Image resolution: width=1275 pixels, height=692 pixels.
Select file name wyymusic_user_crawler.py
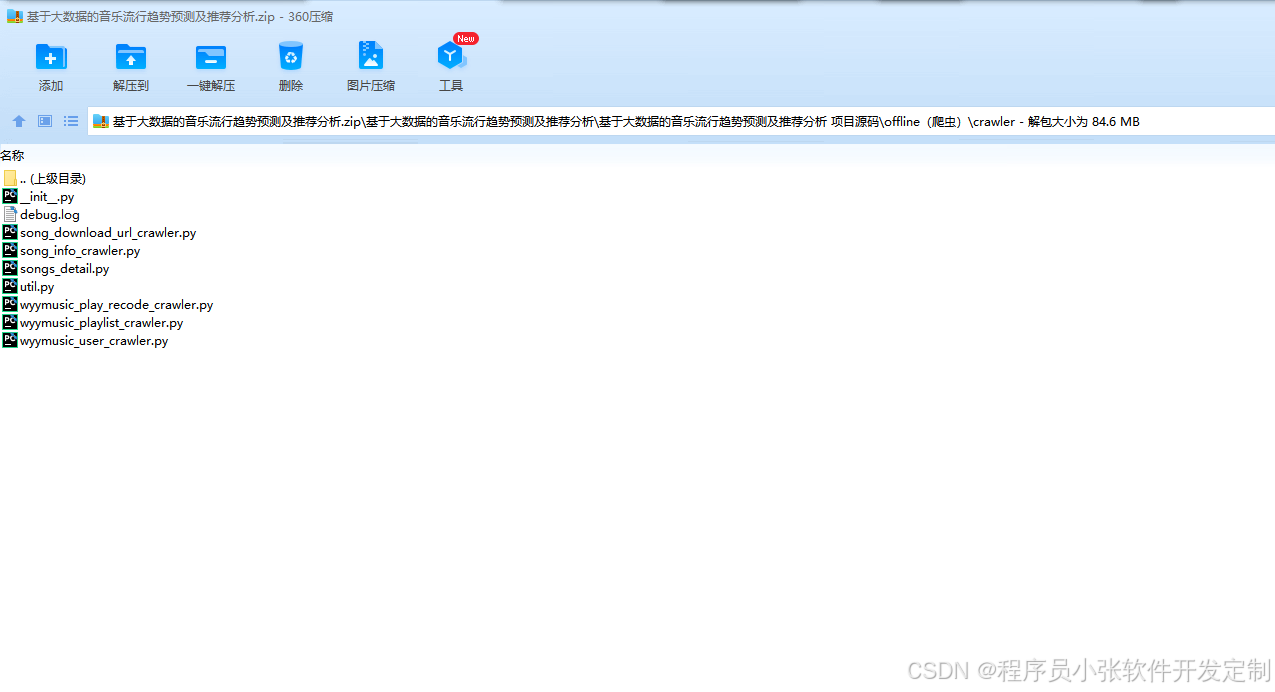pos(94,341)
